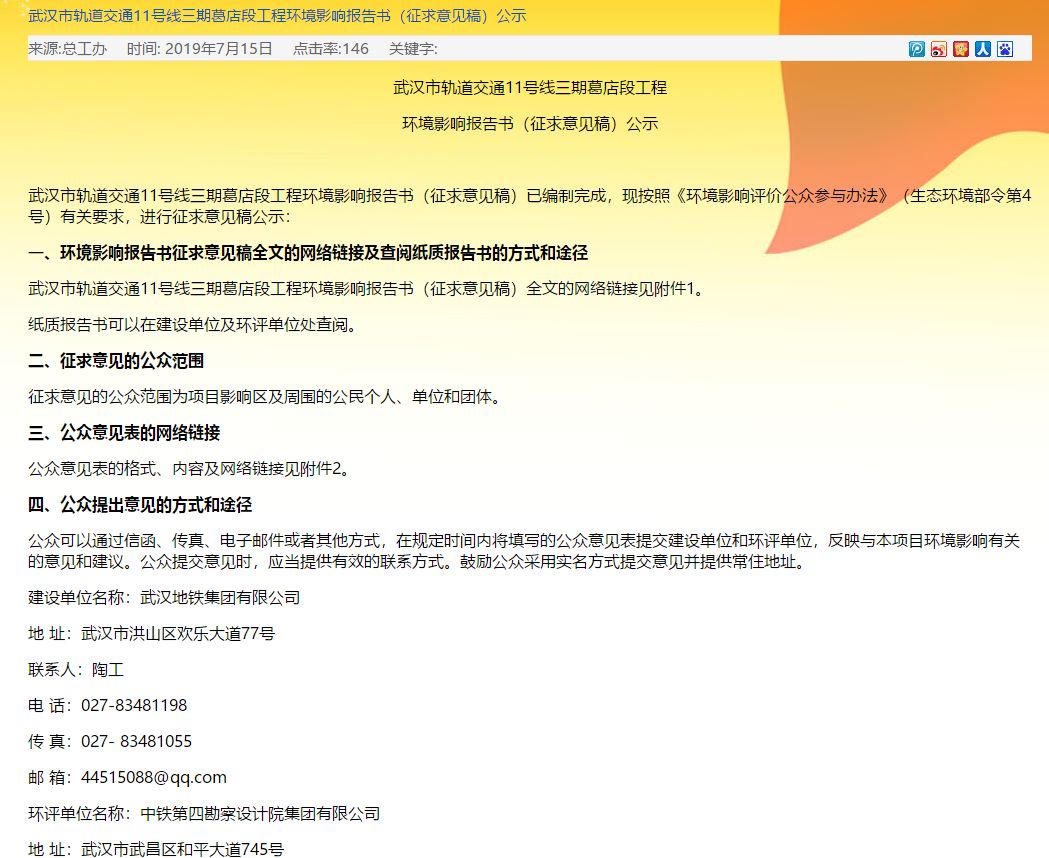Click centered subheading 环境影响报告书（征求意见稿）公示
Screen dimensions: 1049x858
tap(530, 124)
